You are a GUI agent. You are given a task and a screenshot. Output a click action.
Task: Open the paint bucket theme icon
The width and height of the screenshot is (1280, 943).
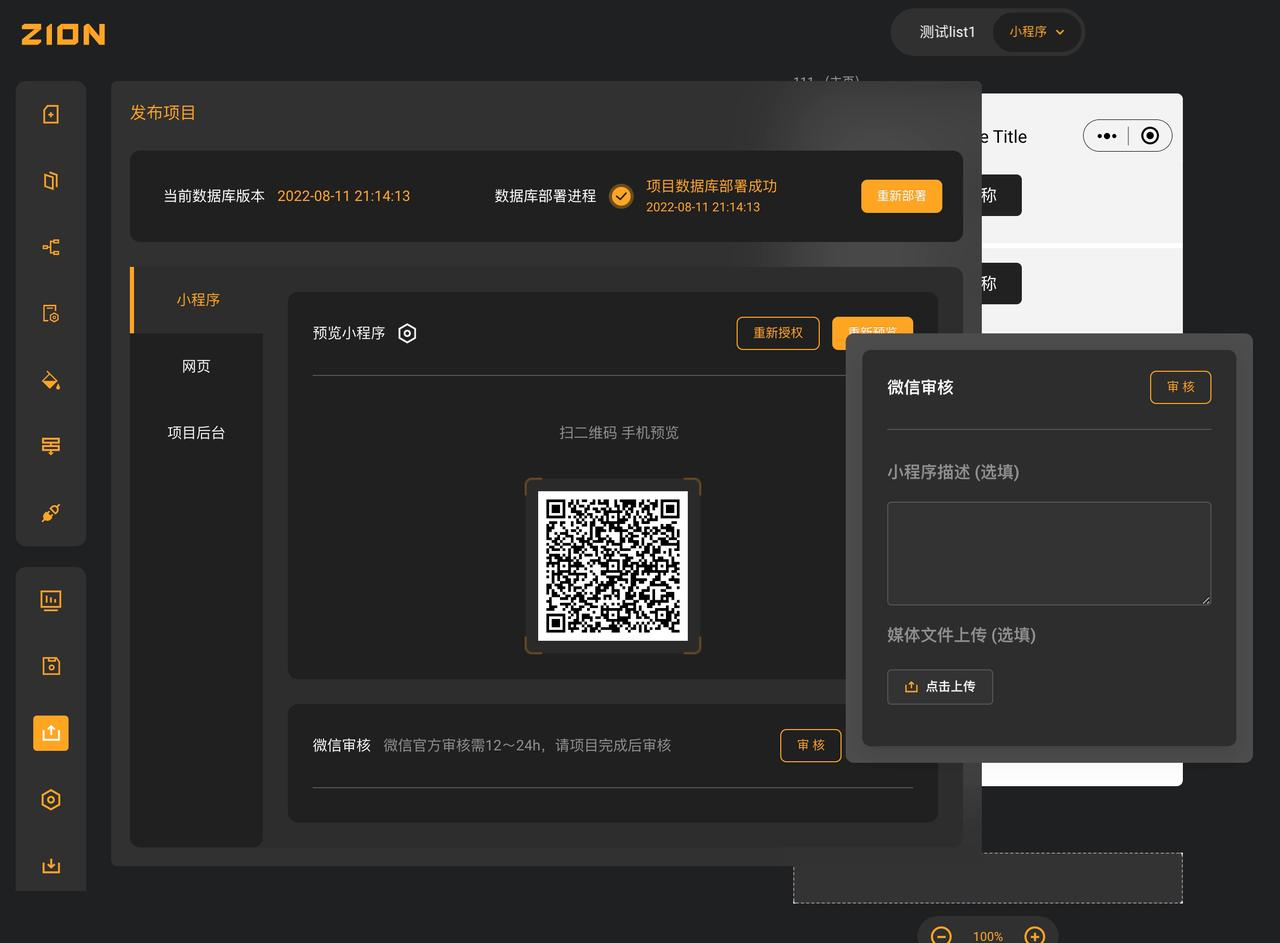51,380
